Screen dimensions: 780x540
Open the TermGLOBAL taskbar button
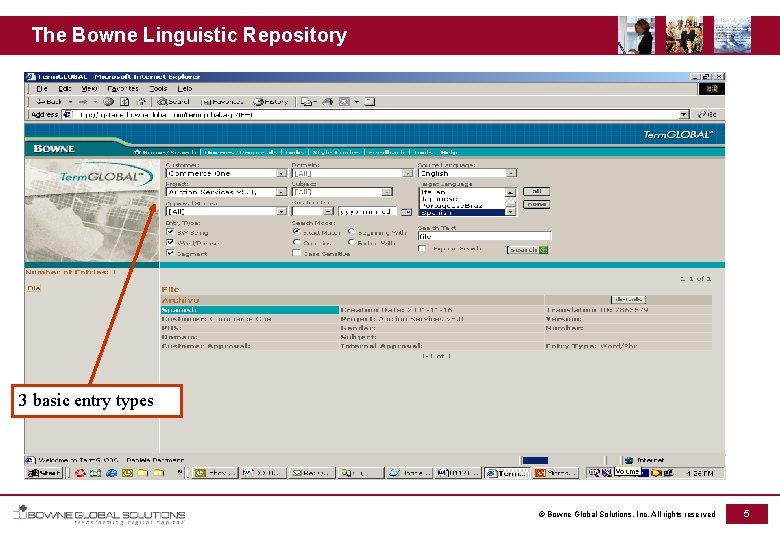point(507,473)
